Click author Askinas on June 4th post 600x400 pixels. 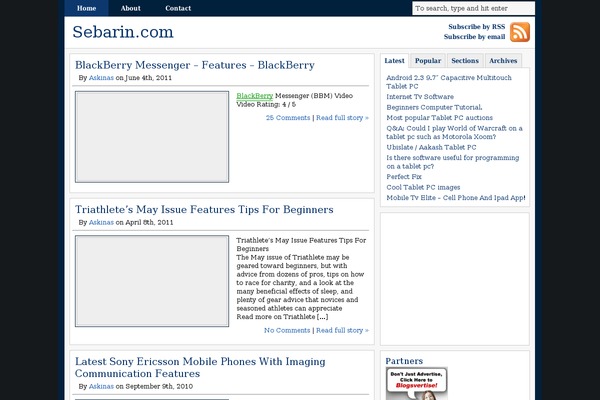pos(101,78)
